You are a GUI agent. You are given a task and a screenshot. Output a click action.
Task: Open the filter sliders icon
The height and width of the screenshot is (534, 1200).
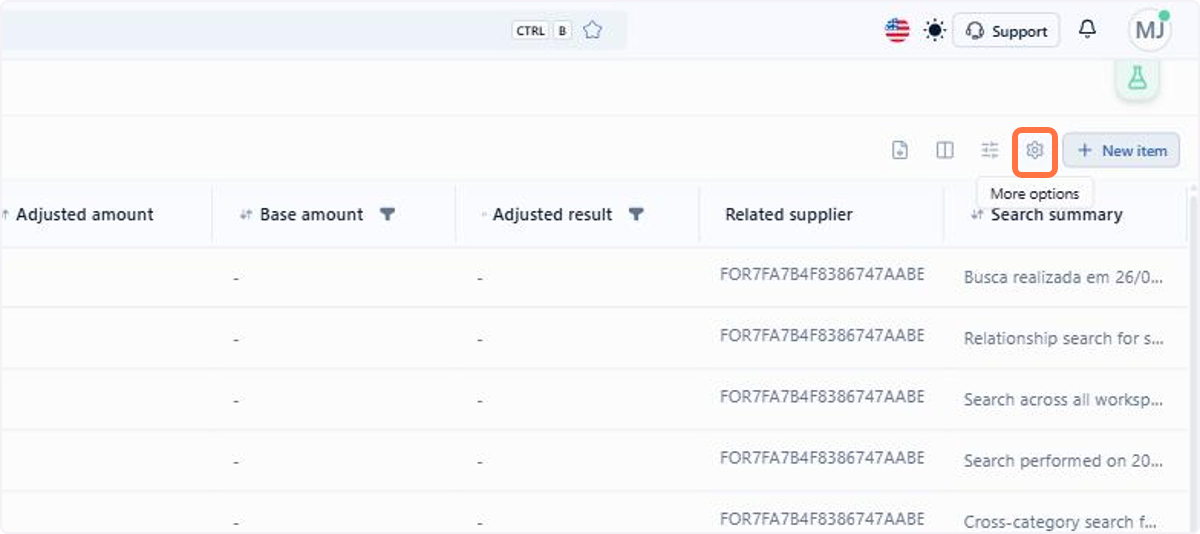tap(990, 151)
